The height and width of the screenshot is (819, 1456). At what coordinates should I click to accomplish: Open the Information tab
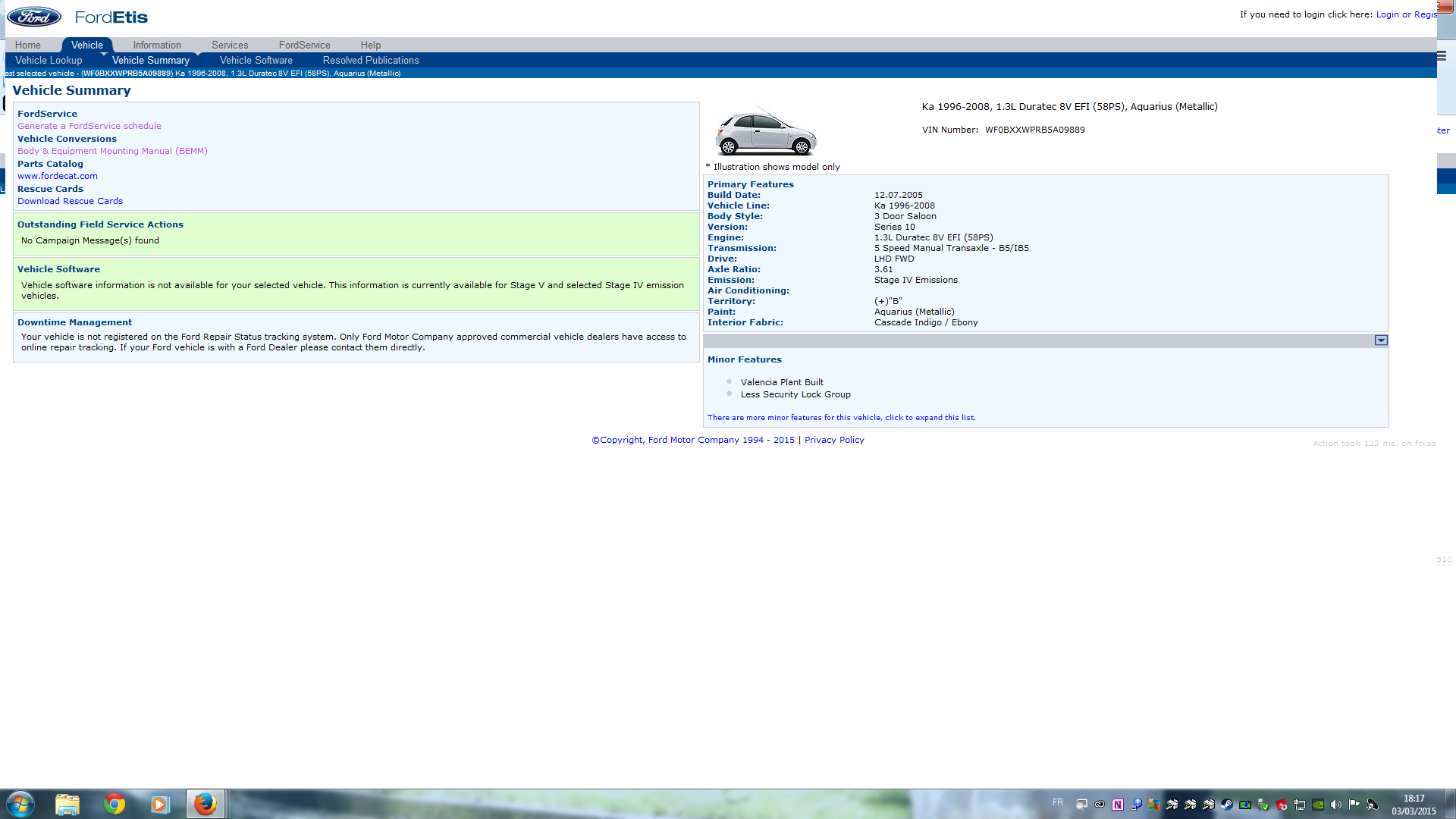[x=157, y=45]
